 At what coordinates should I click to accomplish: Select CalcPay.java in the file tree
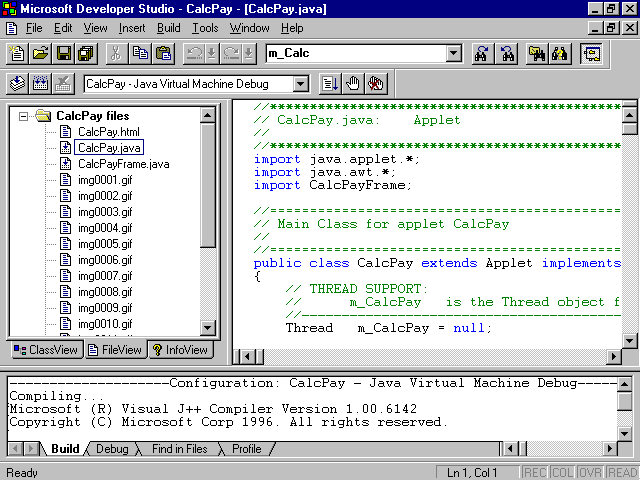click(109, 148)
